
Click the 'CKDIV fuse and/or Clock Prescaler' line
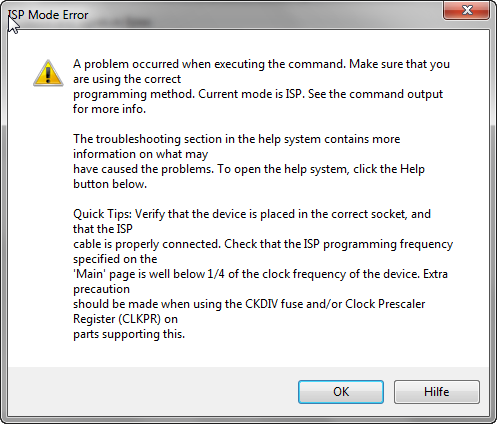249,304
